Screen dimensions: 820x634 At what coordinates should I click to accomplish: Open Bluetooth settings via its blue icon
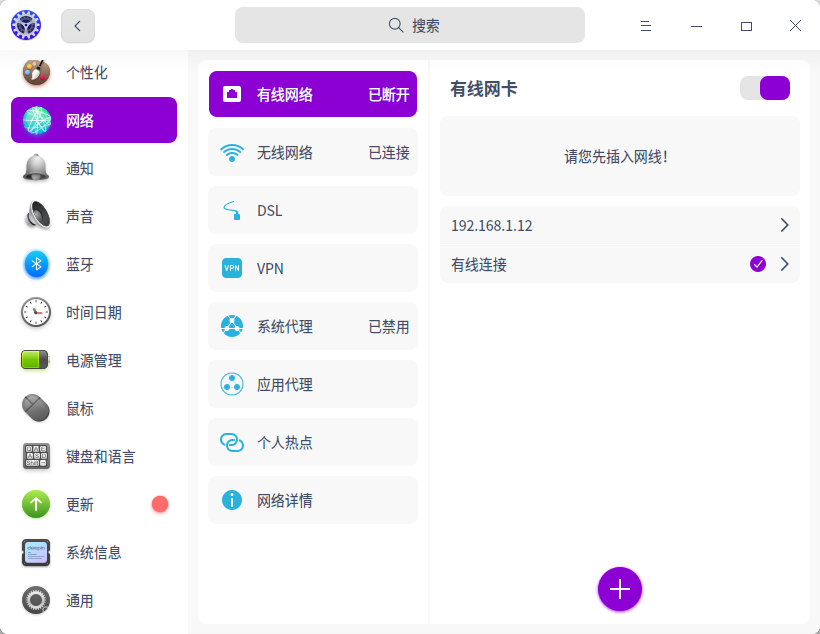pos(36,264)
